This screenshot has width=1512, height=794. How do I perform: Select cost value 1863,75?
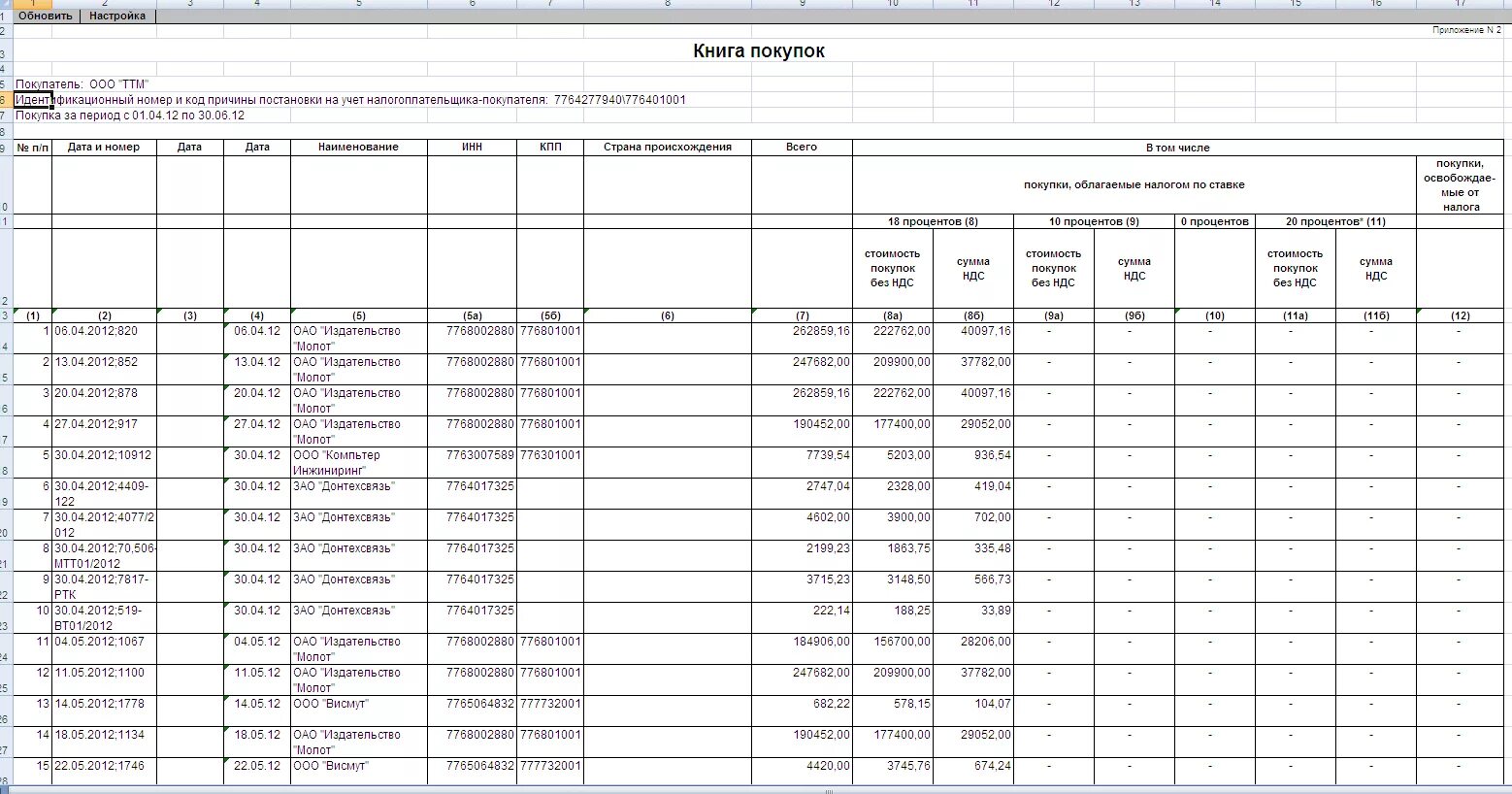[893, 556]
